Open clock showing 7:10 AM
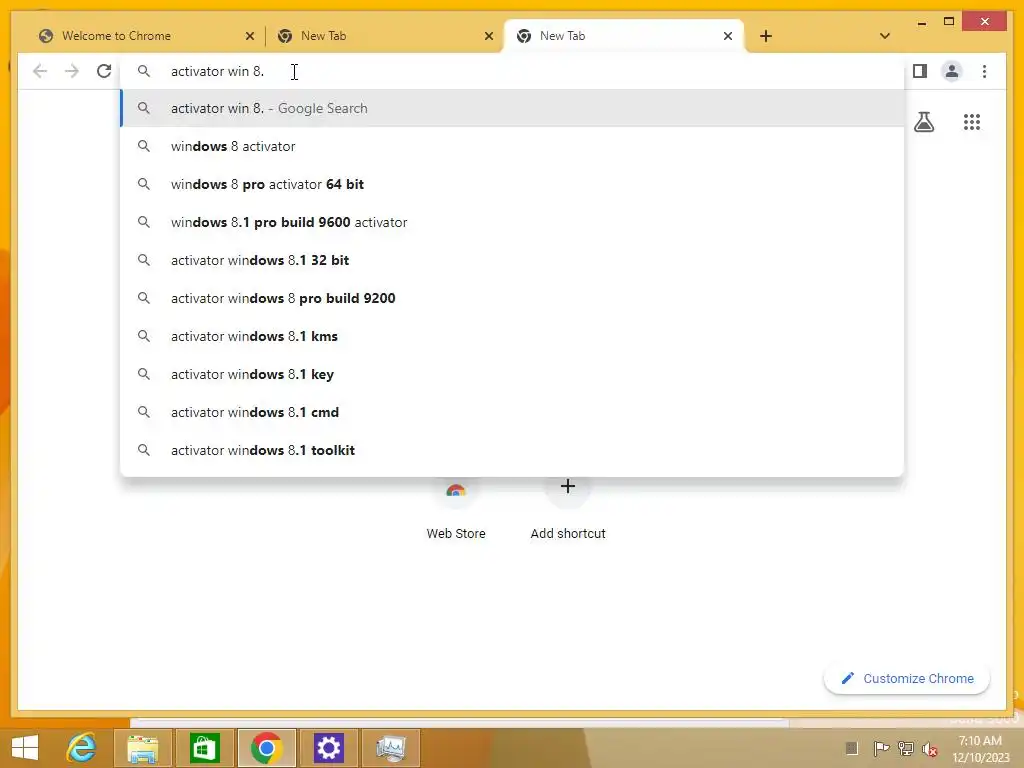 (980, 749)
